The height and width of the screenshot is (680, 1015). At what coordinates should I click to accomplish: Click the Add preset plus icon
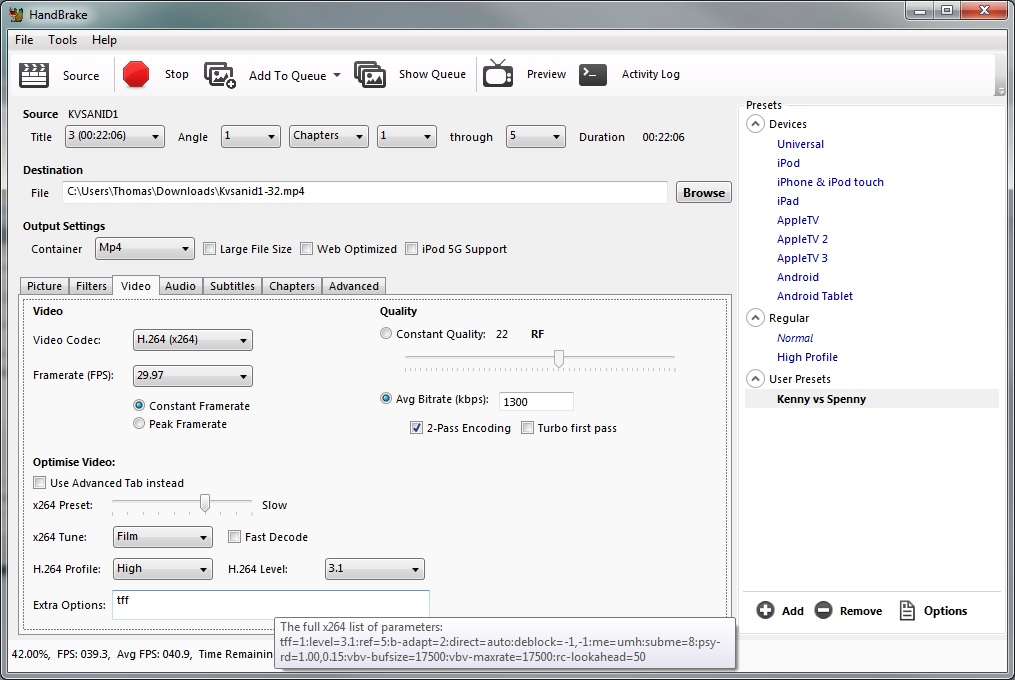pyautogui.click(x=766, y=610)
